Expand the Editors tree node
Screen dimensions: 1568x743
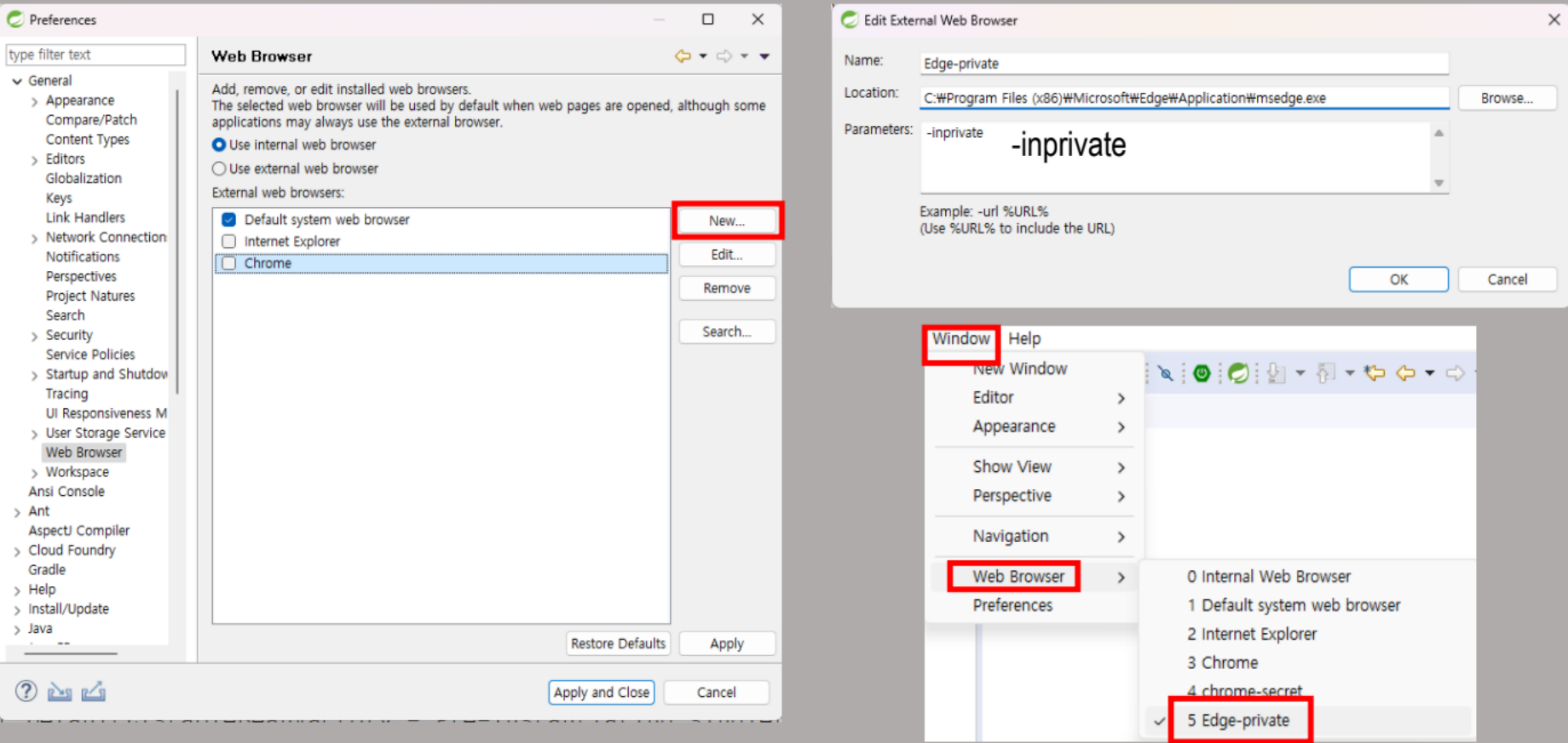pyautogui.click(x=34, y=160)
